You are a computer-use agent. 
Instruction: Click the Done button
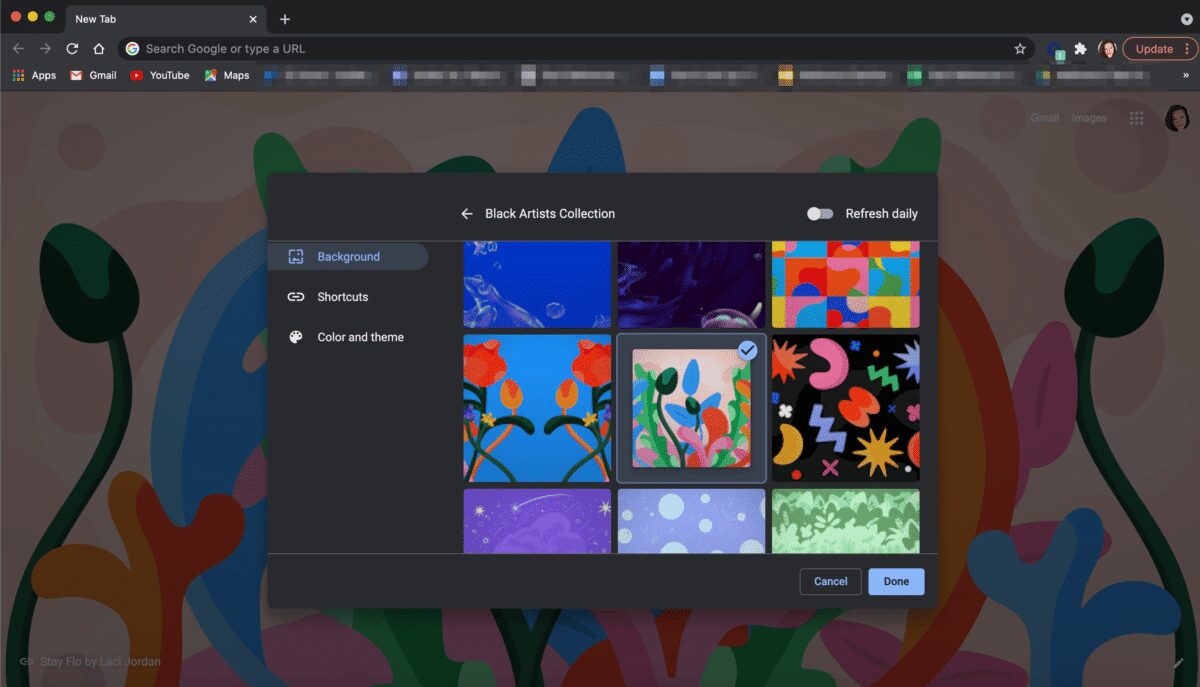tap(896, 581)
